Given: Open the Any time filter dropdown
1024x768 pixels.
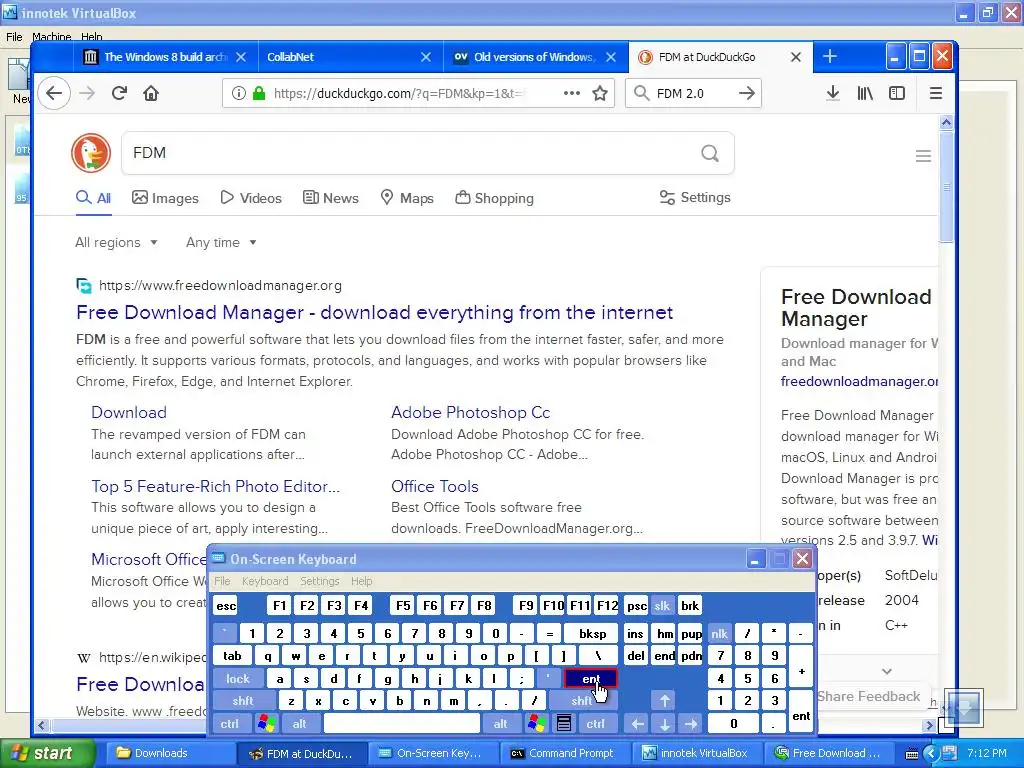Looking at the screenshot, I should coord(221,242).
